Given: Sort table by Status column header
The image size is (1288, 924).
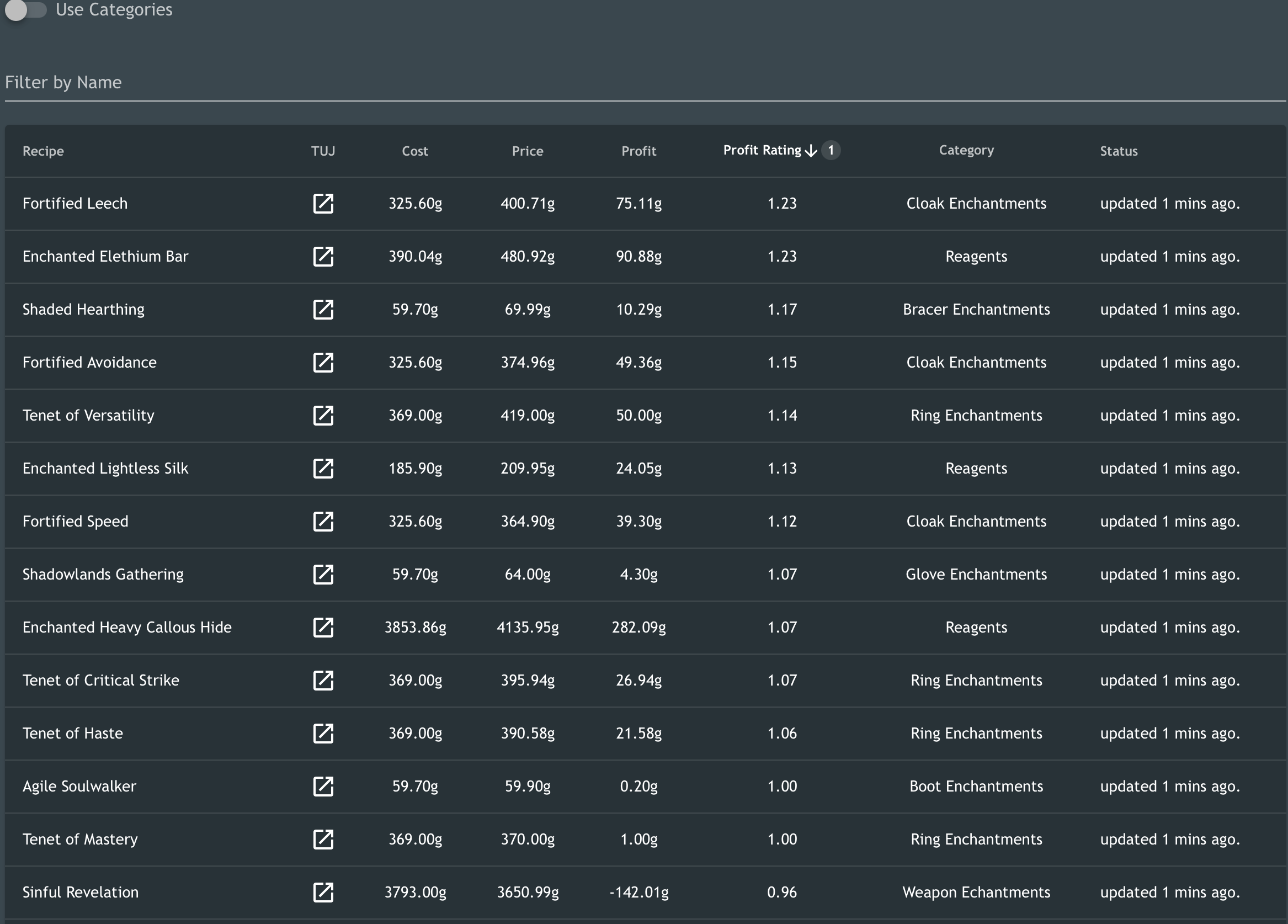Looking at the screenshot, I should [x=1119, y=151].
